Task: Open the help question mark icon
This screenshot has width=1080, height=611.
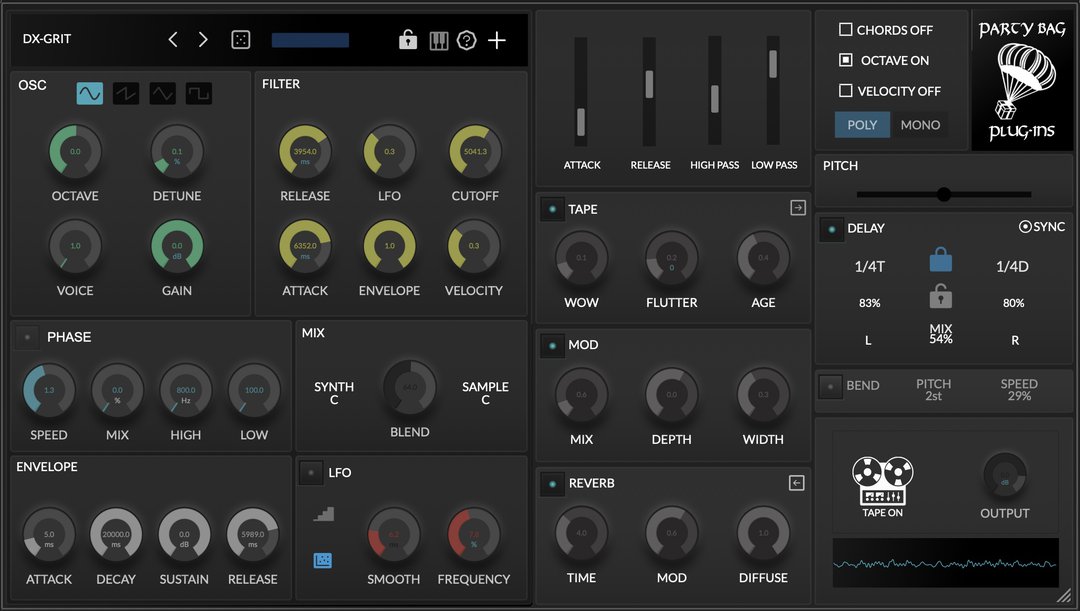Action: 467,40
